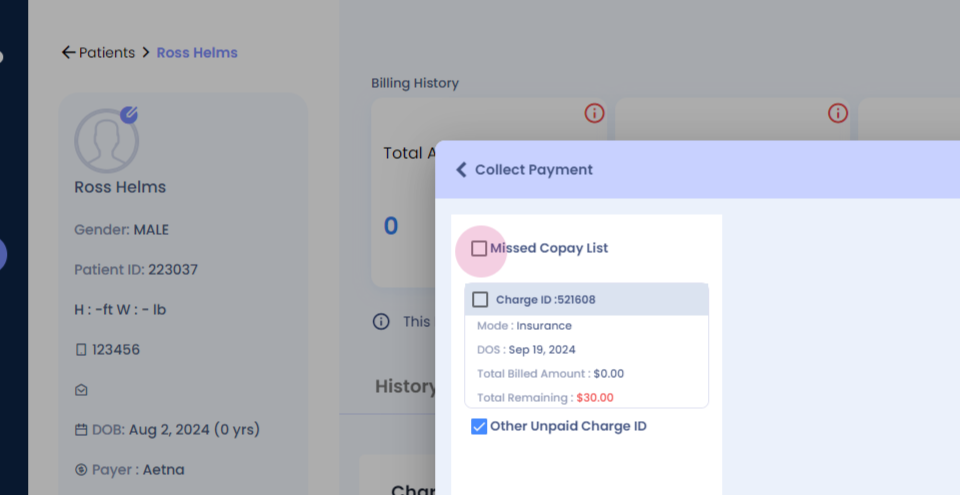Click the Mode : Insurance text
This screenshot has width=960, height=495.
[x=524, y=326]
